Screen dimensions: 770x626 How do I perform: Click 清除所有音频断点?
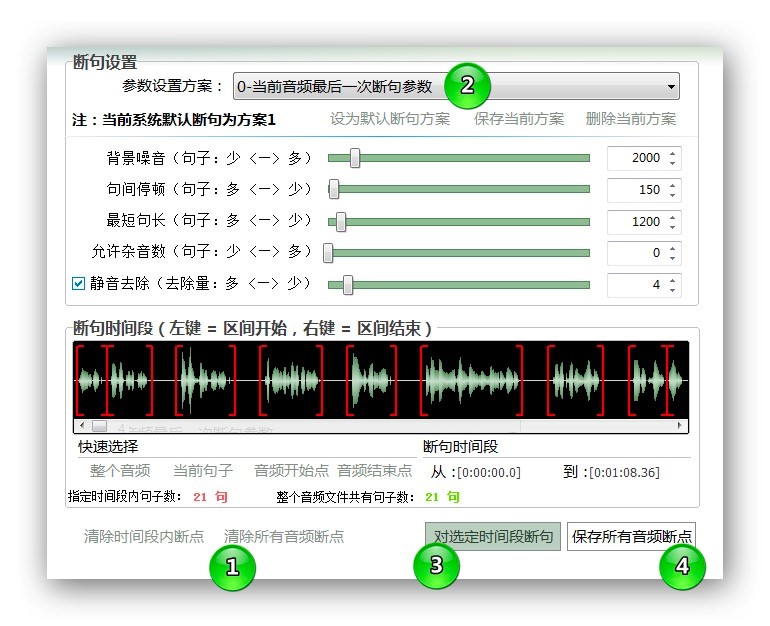pos(284,537)
